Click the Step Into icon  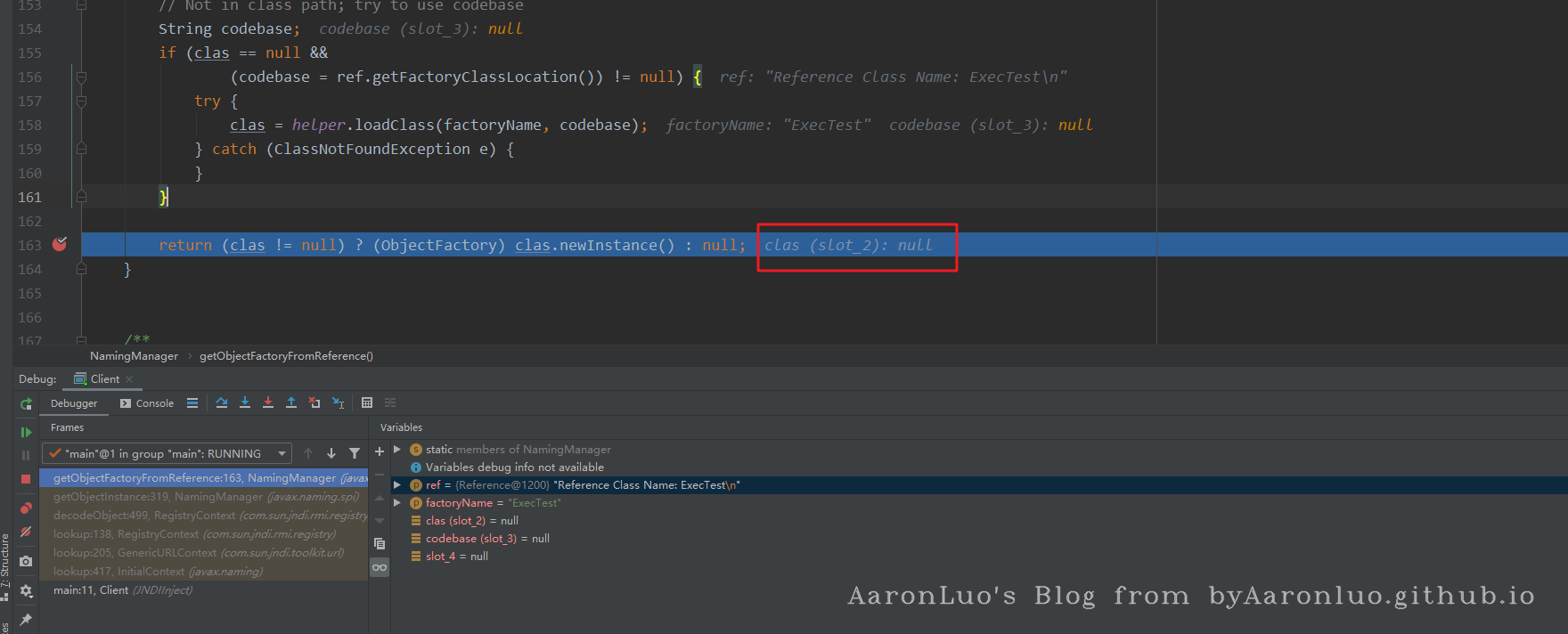coord(245,403)
